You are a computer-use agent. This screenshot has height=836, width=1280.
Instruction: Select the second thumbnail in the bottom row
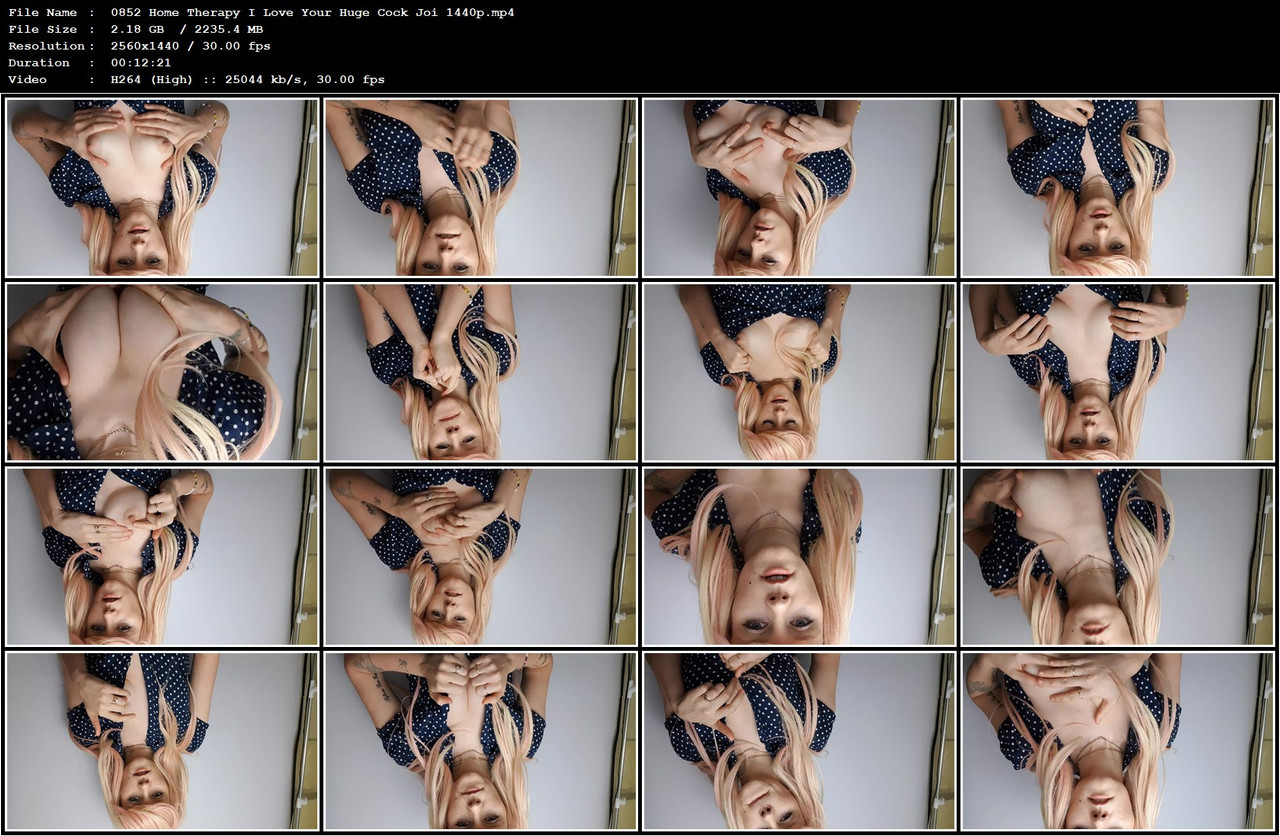click(481, 740)
